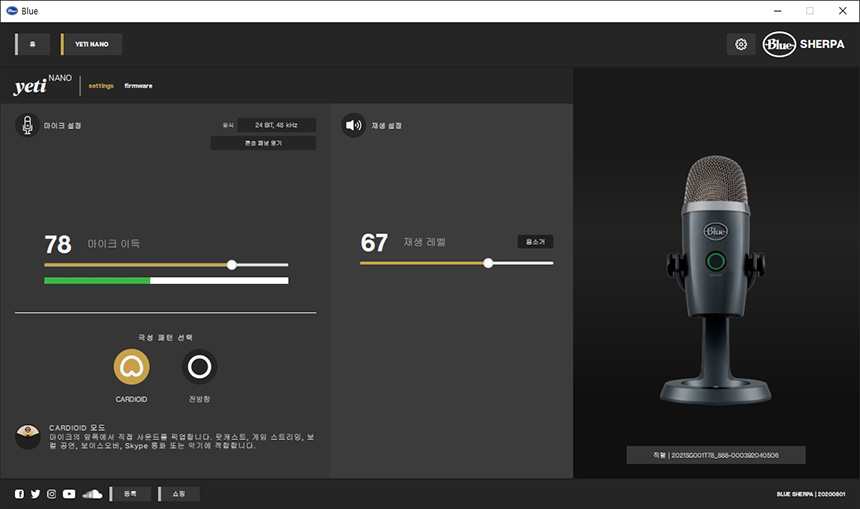This screenshot has width=860, height=509.
Task: Click the device serial number field
Action: (716, 455)
